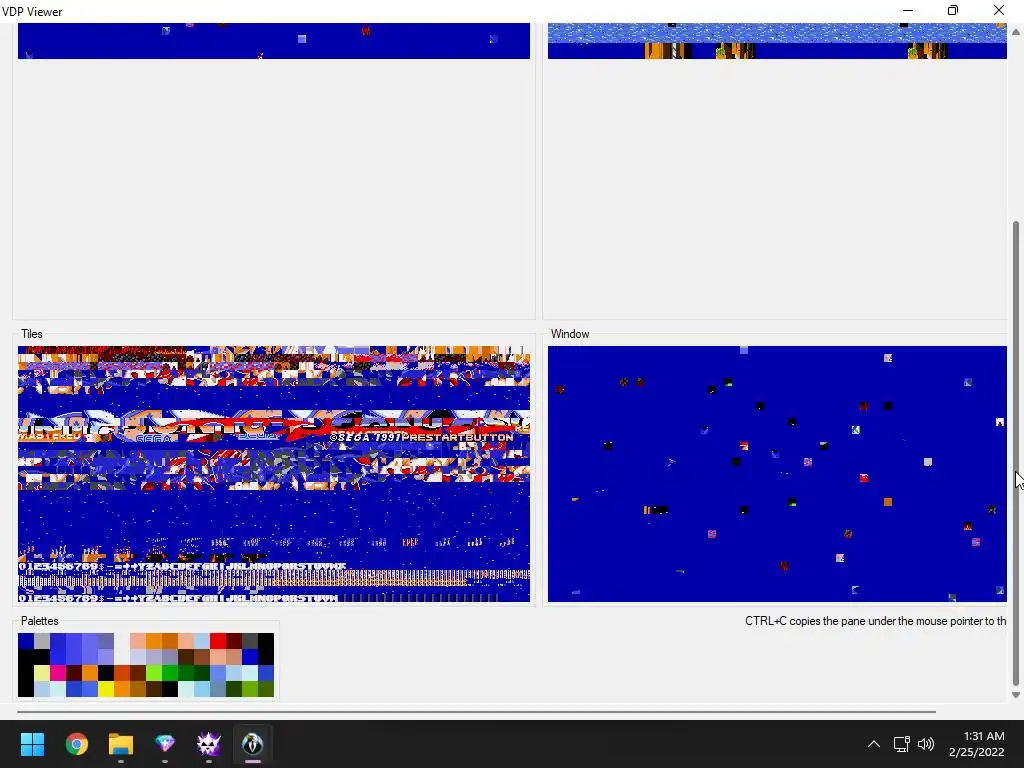Open the purple spiky face taskbar app
The image size is (1024, 768).
(x=209, y=744)
